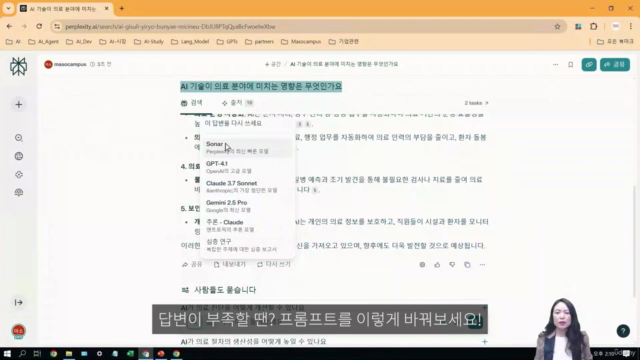The width and height of the screenshot is (640, 360).
Task: Expand related question AI가 의료 절차의 생산성
Action: [x=334, y=342]
